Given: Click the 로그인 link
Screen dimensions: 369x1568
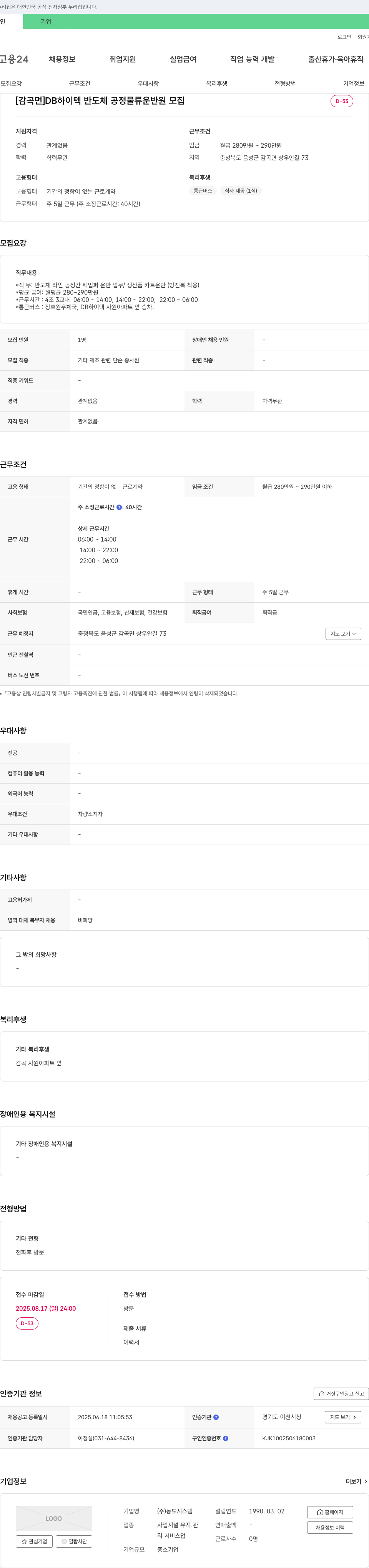Looking at the screenshot, I should point(345,37).
